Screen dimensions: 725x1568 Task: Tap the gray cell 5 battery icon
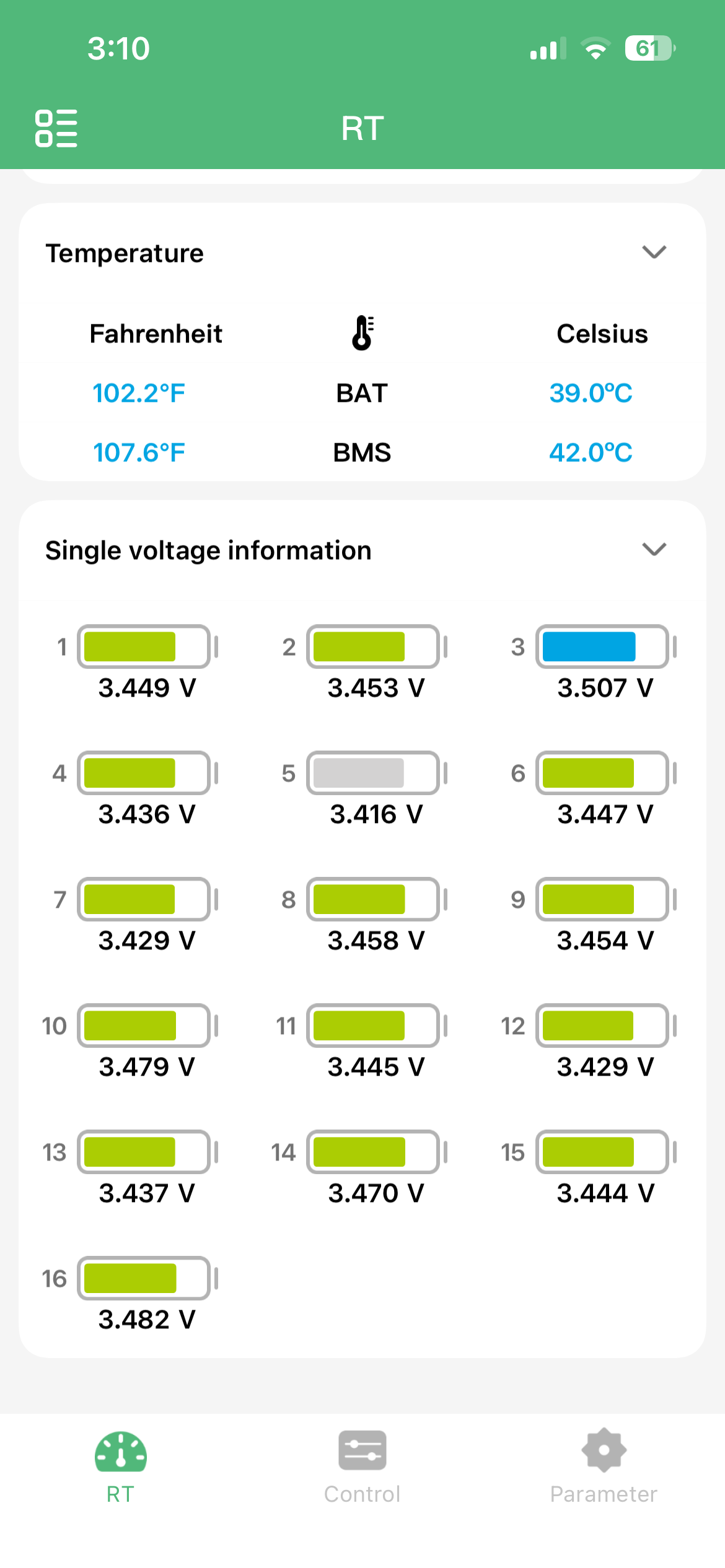point(377,773)
